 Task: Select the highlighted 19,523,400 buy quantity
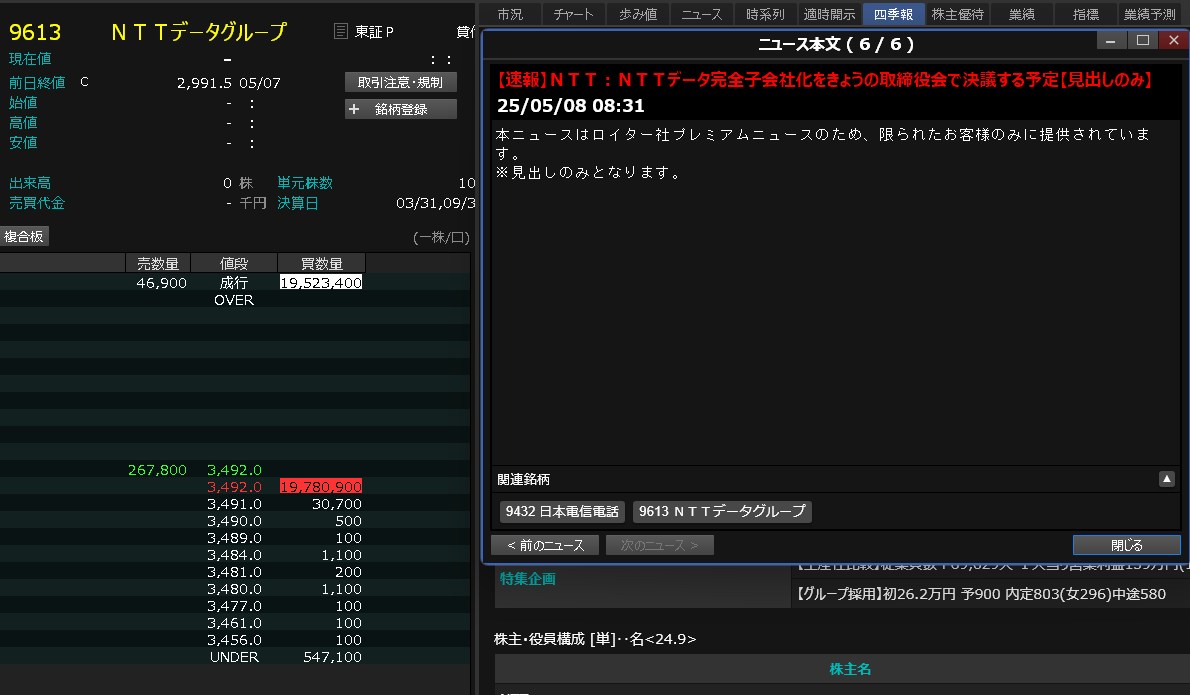tap(321, 282)
